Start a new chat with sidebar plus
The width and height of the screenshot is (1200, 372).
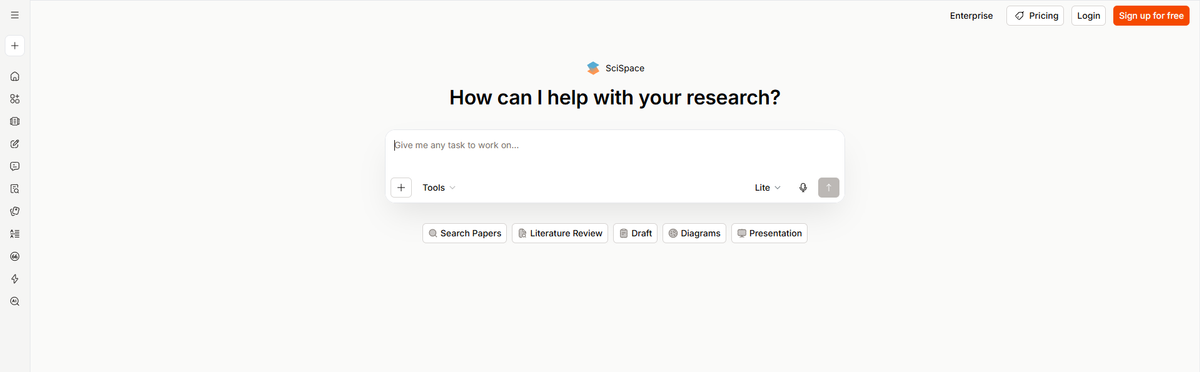pos(14,46)
